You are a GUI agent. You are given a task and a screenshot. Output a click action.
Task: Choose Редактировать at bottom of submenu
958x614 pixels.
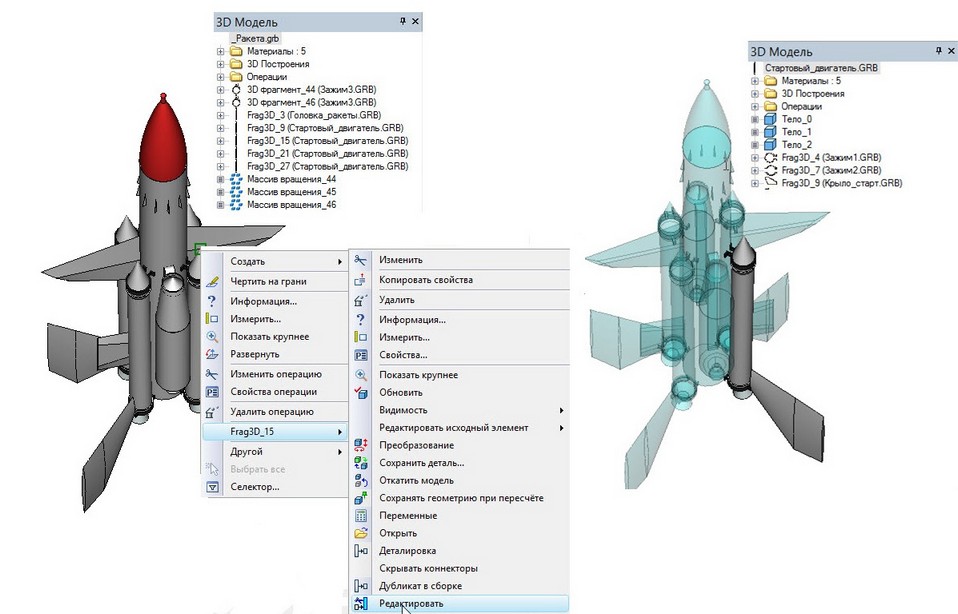(x=410, y=604)
